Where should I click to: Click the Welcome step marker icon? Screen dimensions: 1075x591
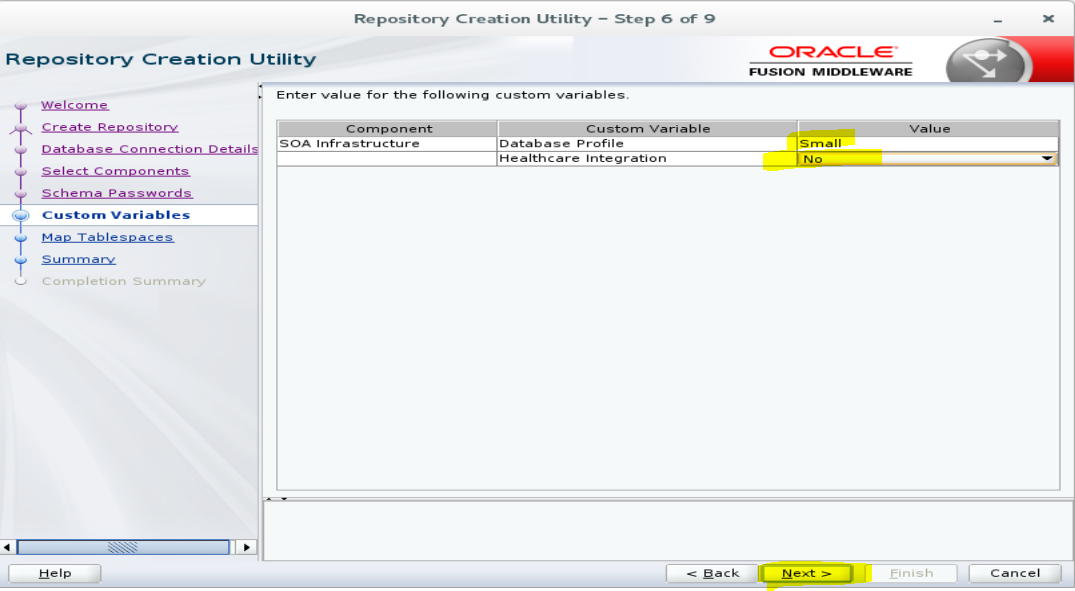[x=22, y=104]
